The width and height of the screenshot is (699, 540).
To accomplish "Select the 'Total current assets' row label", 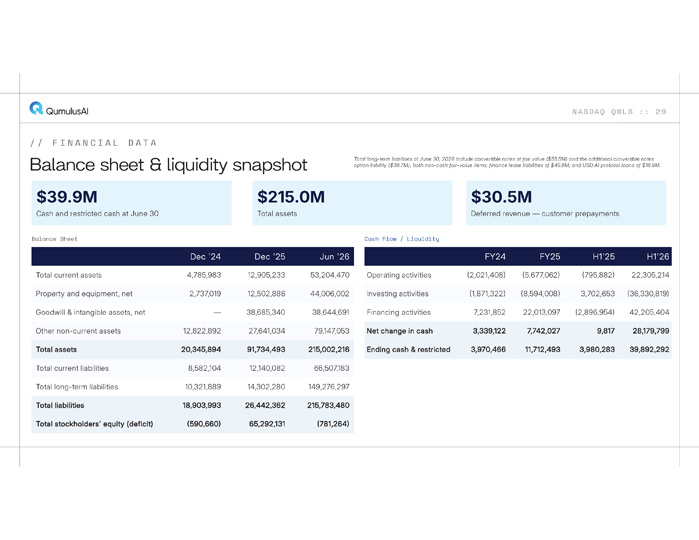I will pos(69,275).
